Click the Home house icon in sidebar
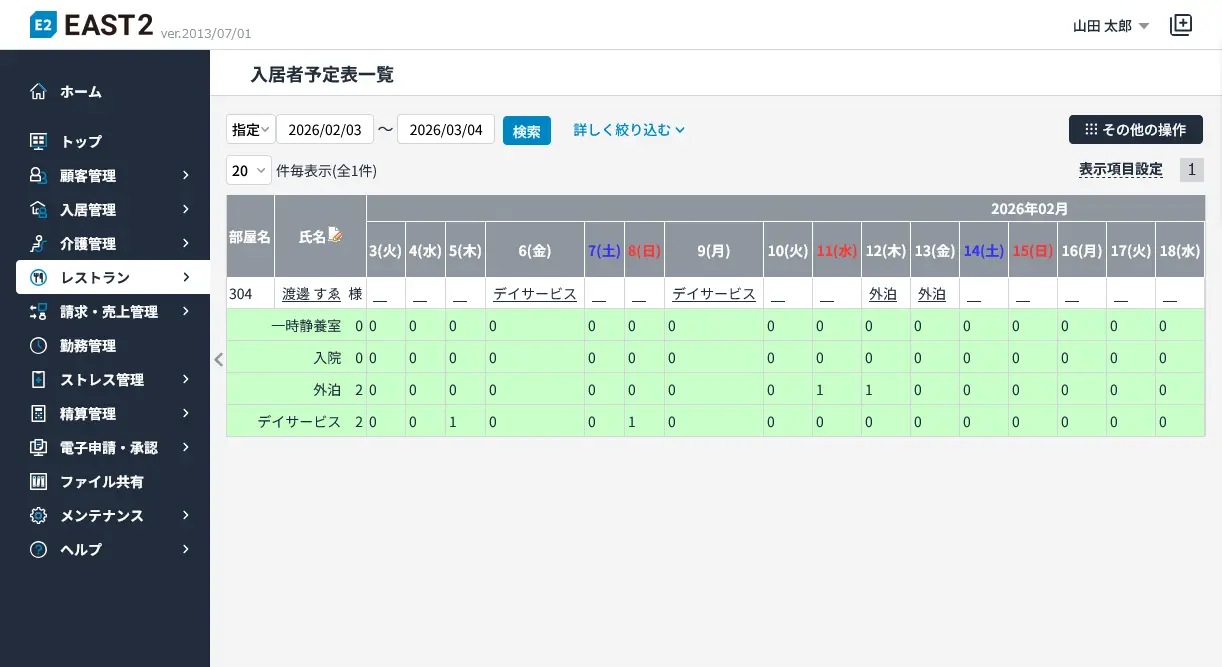 pyautogui.click(x=38, y=92)
